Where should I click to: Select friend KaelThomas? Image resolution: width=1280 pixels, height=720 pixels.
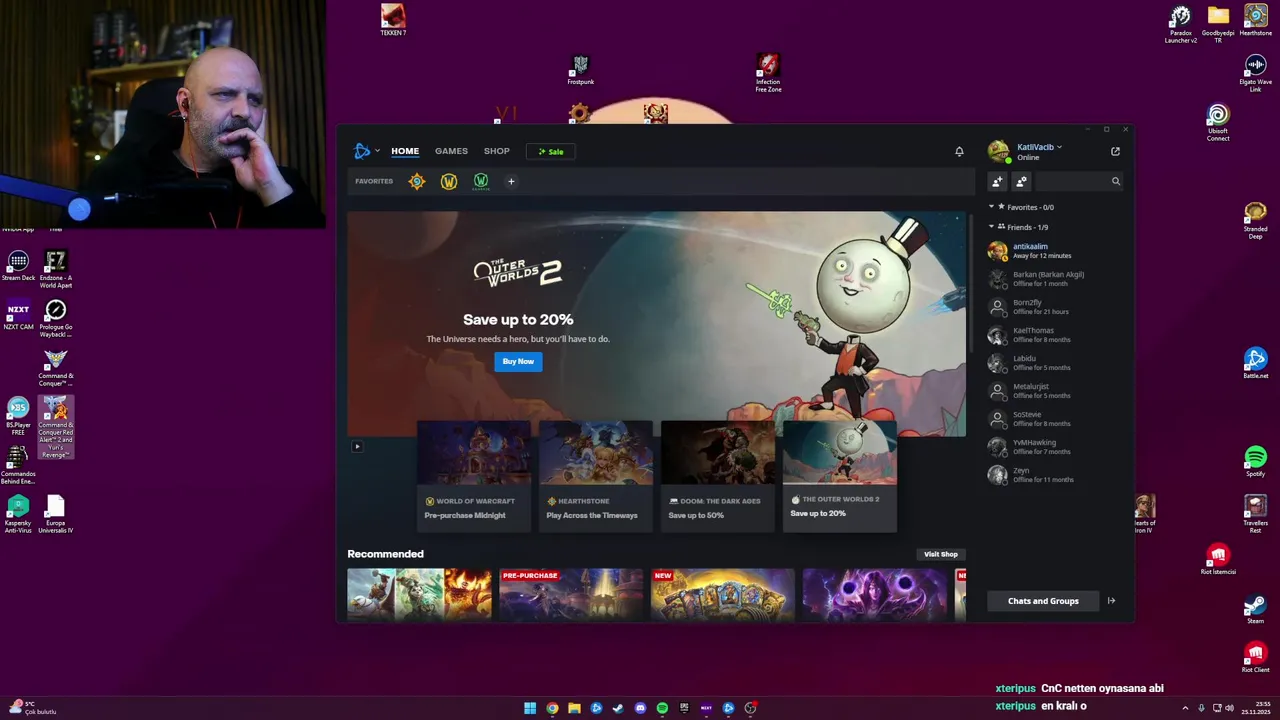pos(1055,335)
